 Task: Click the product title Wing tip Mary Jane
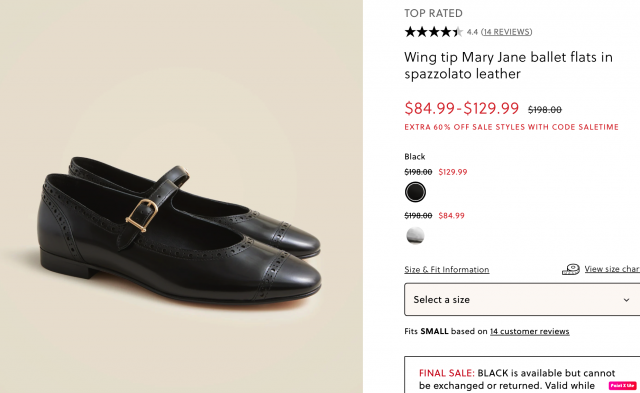tap(508, 65)
